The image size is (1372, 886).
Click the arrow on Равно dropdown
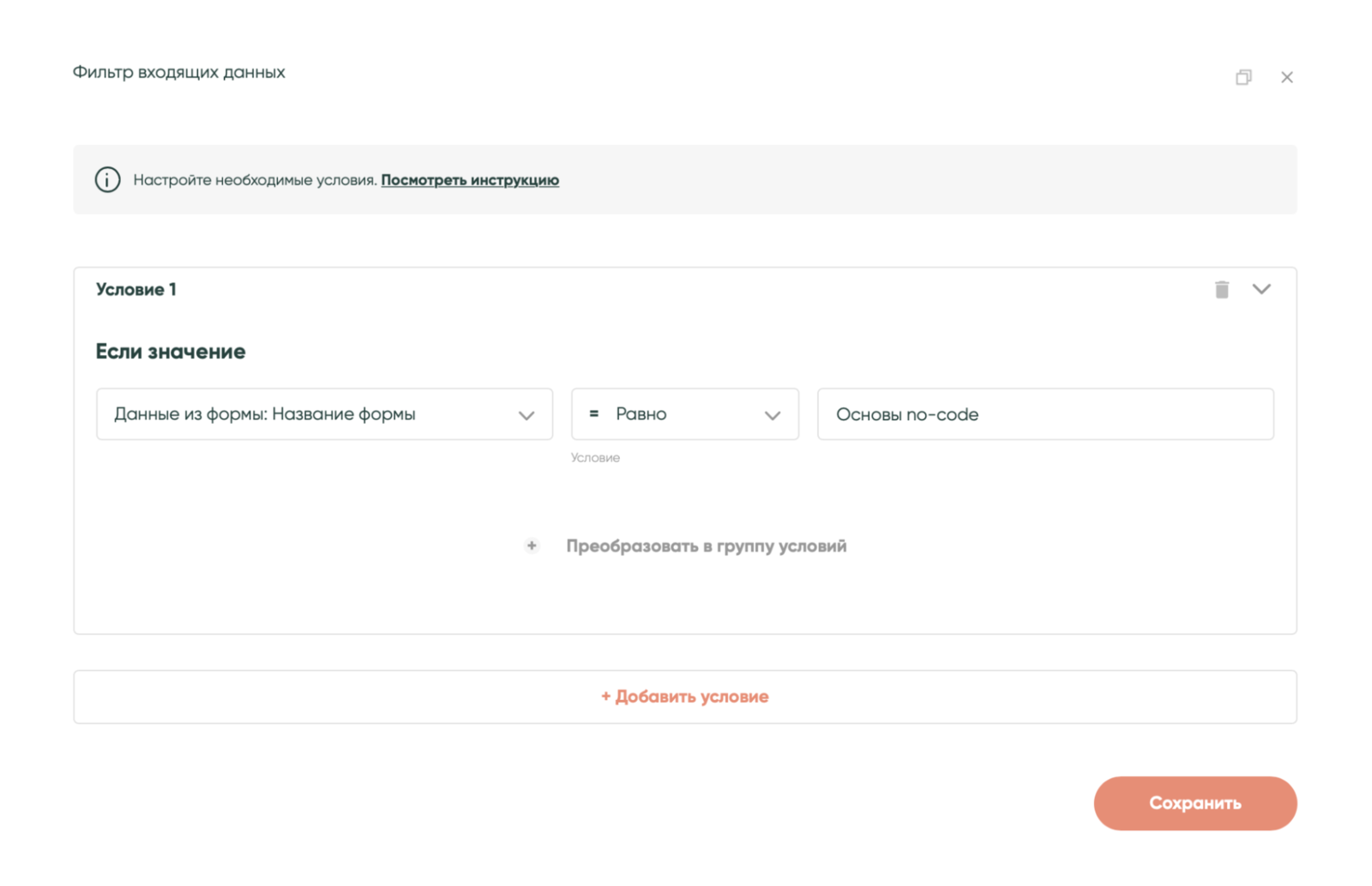pos(772,415)
